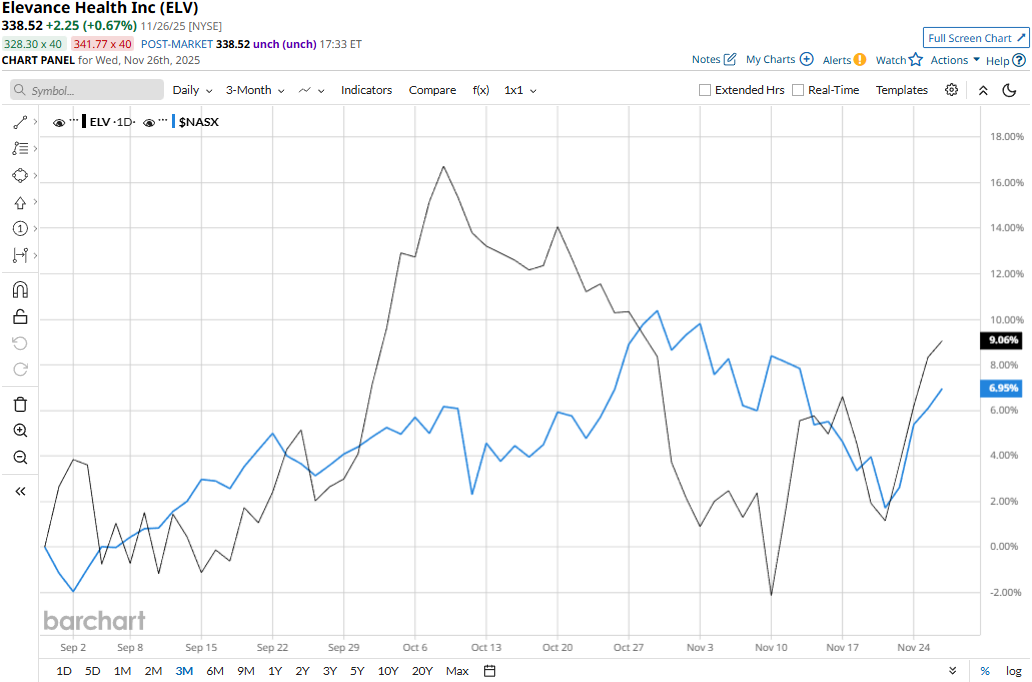This screenshot has width=1032, height=682.
Task: Zoom in with the magnifier plus icon
Action: tap(20, 431)
